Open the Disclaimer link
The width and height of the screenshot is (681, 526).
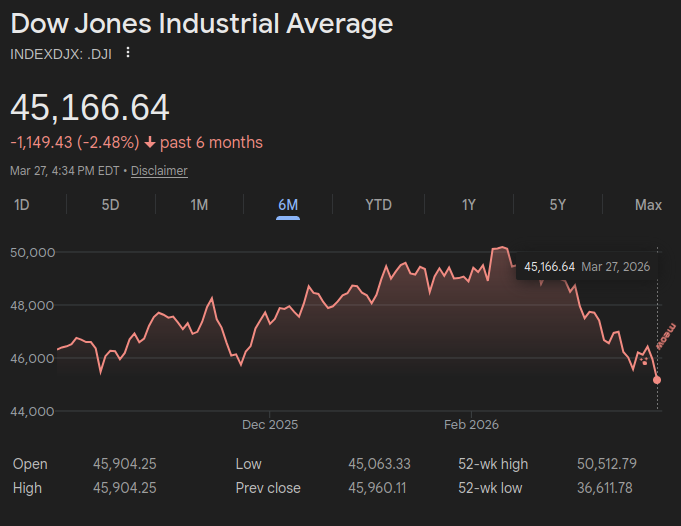159,171
